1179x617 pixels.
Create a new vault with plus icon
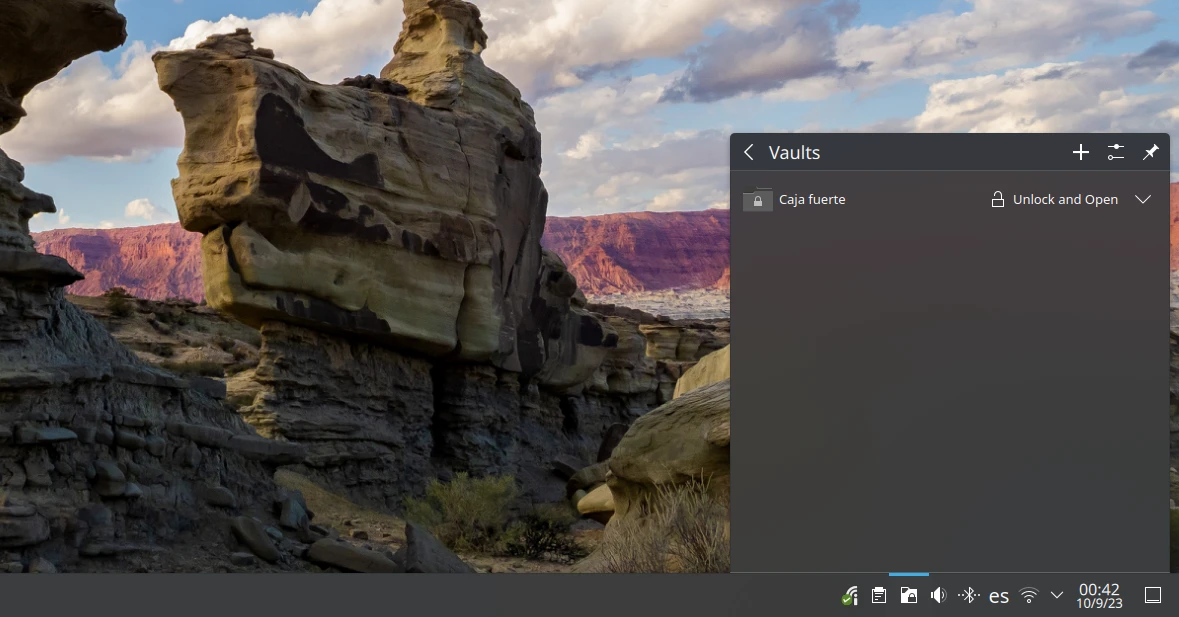point(1080,152)
